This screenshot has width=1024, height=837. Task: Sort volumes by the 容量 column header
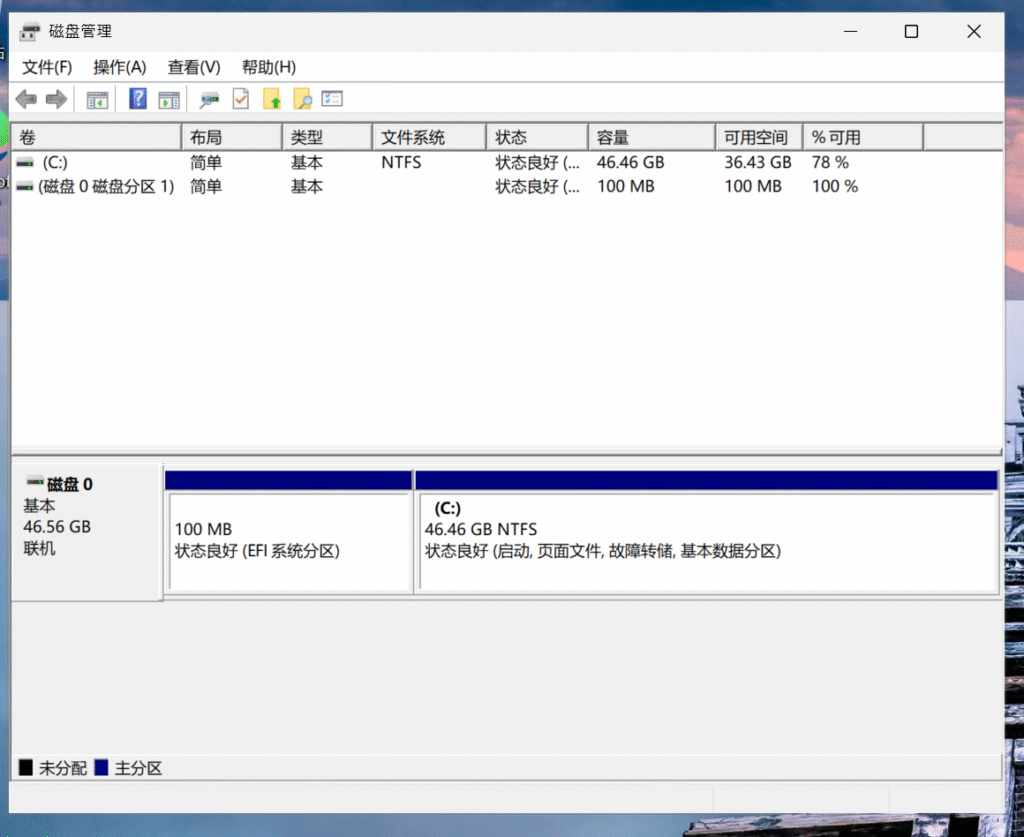(650, 138)
